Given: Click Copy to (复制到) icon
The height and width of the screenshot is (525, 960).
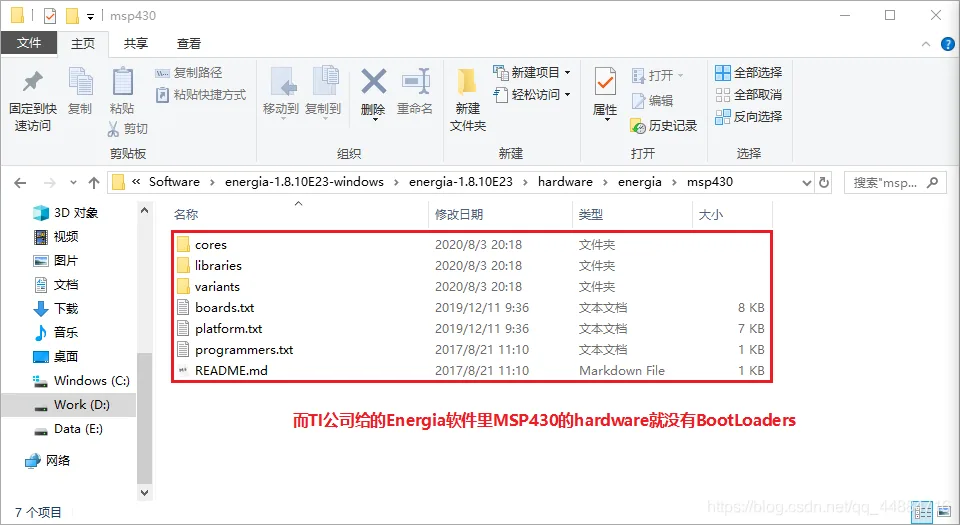Looking at the screenshot, I should coord(324,82).
